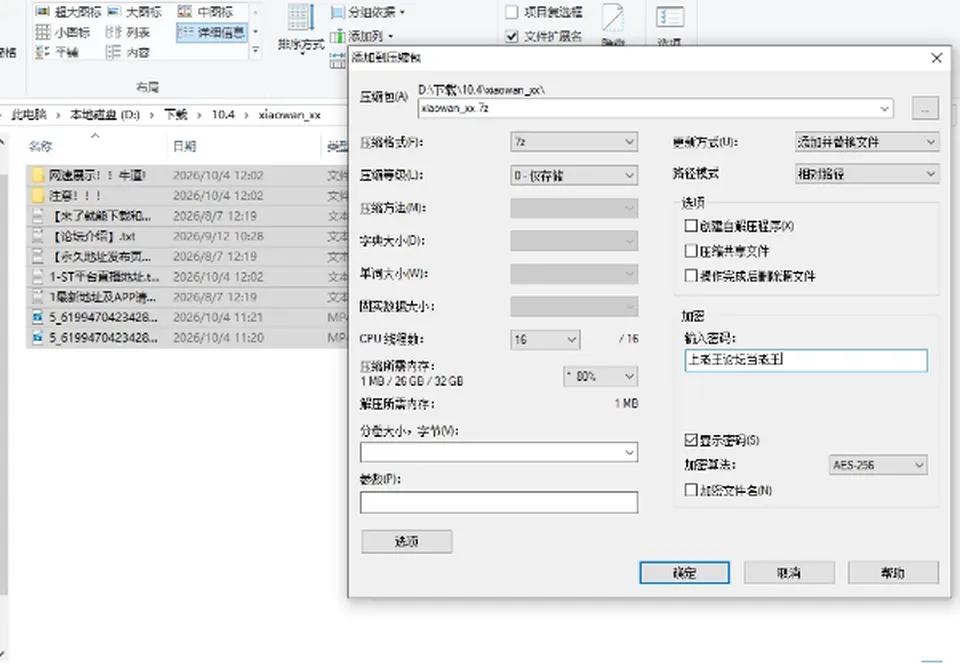
Task: Click the 输入密码 password field
Action: pos(806,360)
